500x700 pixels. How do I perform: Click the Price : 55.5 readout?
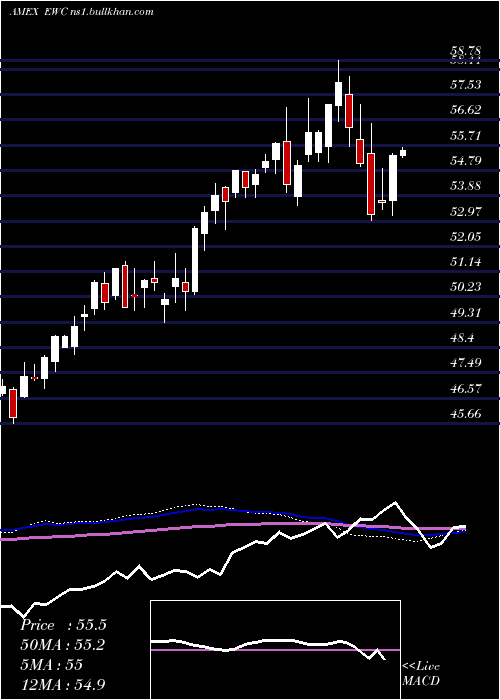(x=63, y=625)
